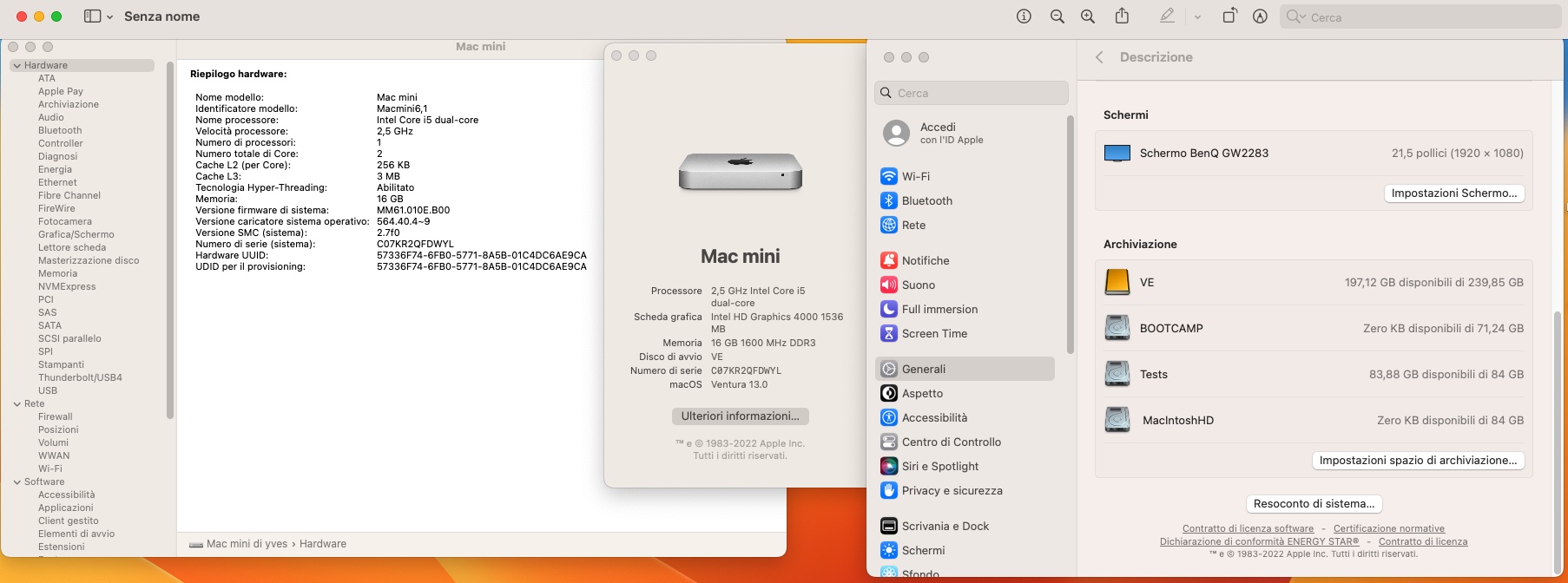Select Bluetooth in the System Information list
1568x583 pixels.
click(x=60, y=130)
